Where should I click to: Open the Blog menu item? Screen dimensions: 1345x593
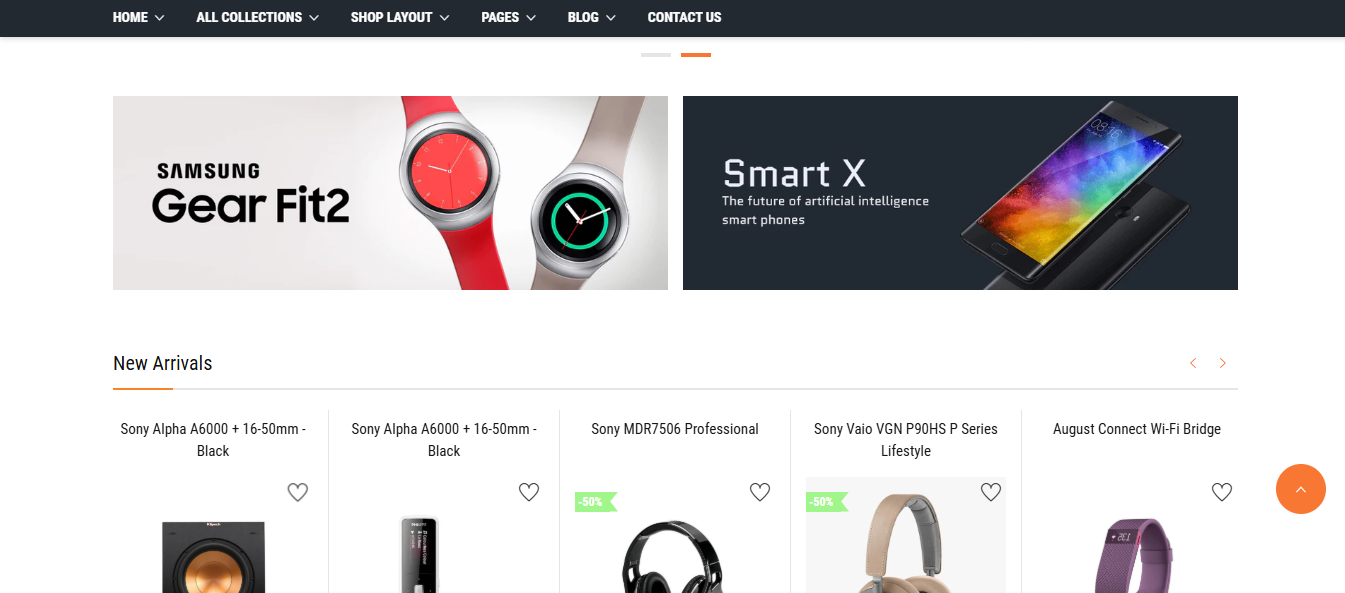point(592,17)
